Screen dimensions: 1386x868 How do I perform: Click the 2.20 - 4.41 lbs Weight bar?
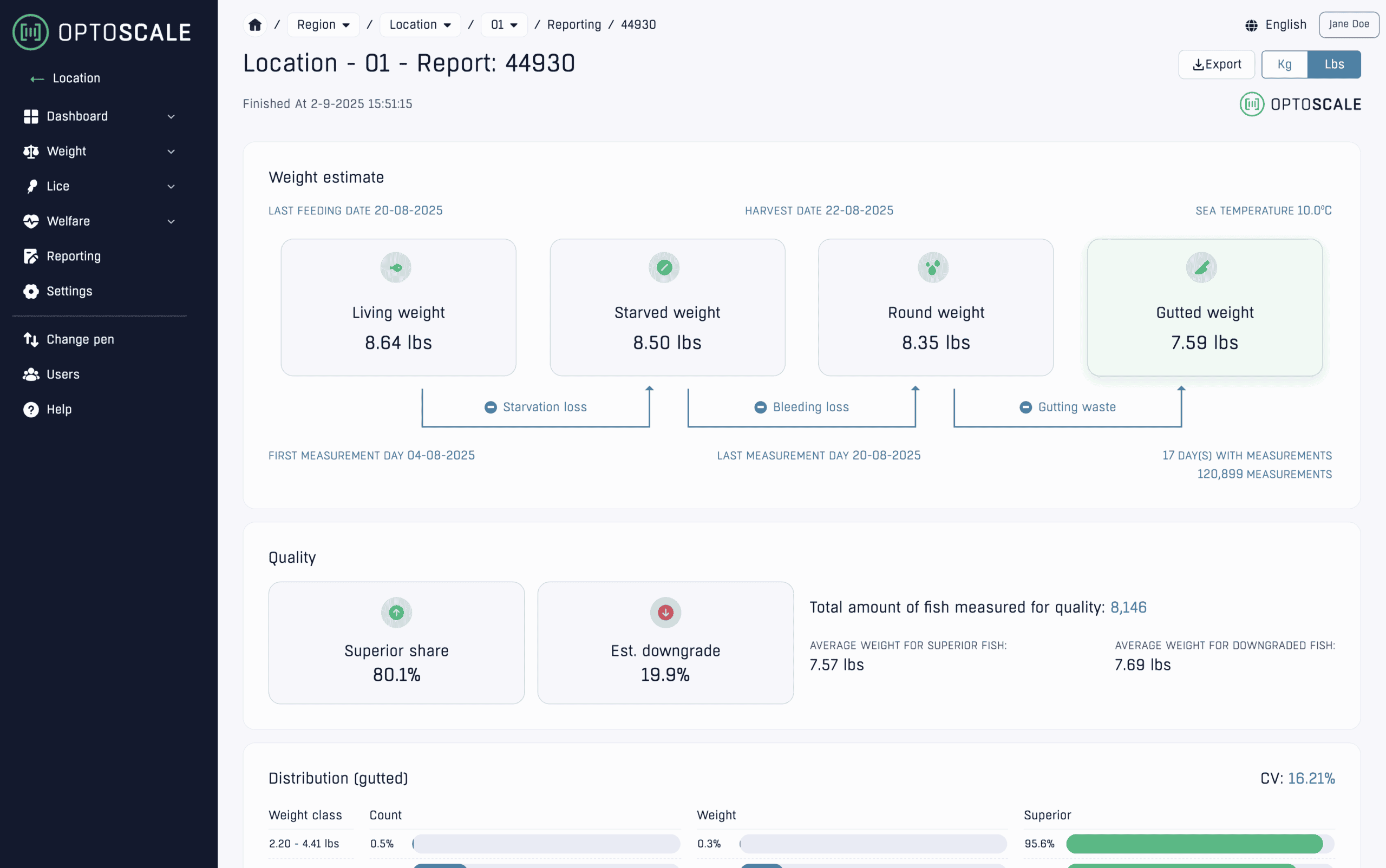tap(873, 844)
